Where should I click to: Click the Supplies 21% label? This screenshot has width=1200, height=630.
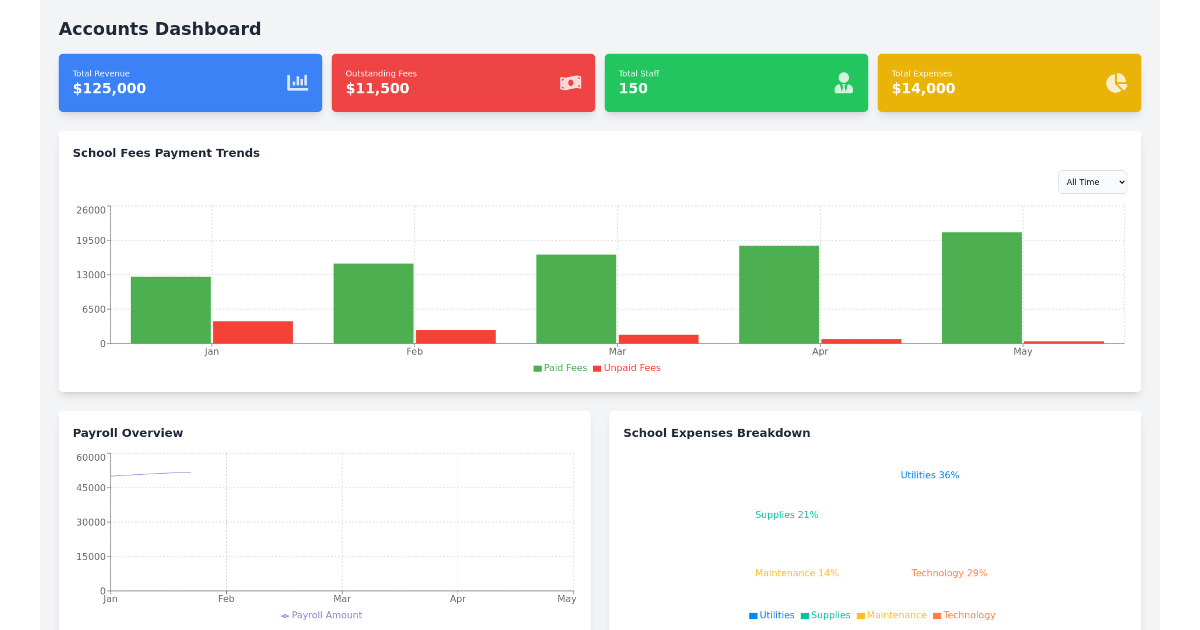(787, 514)
